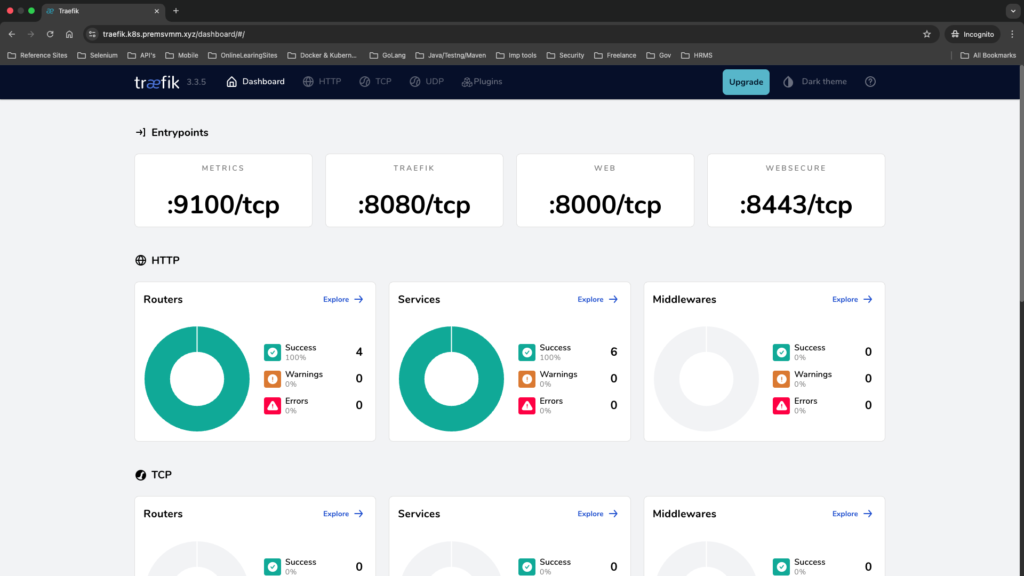Click version number 3.3.5

(196, 82)
